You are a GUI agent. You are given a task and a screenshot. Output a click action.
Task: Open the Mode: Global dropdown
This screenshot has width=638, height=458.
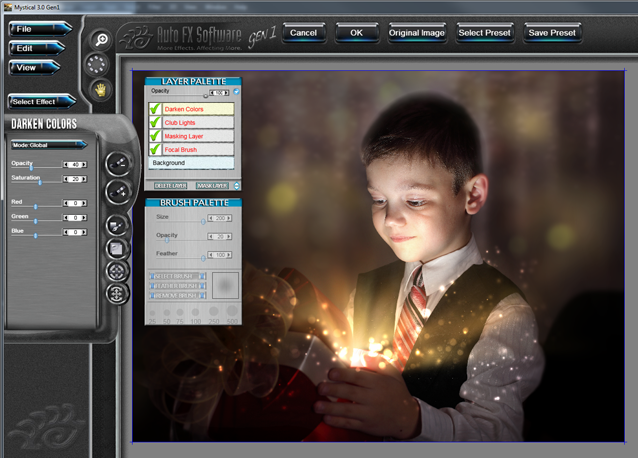click(49, 145)
